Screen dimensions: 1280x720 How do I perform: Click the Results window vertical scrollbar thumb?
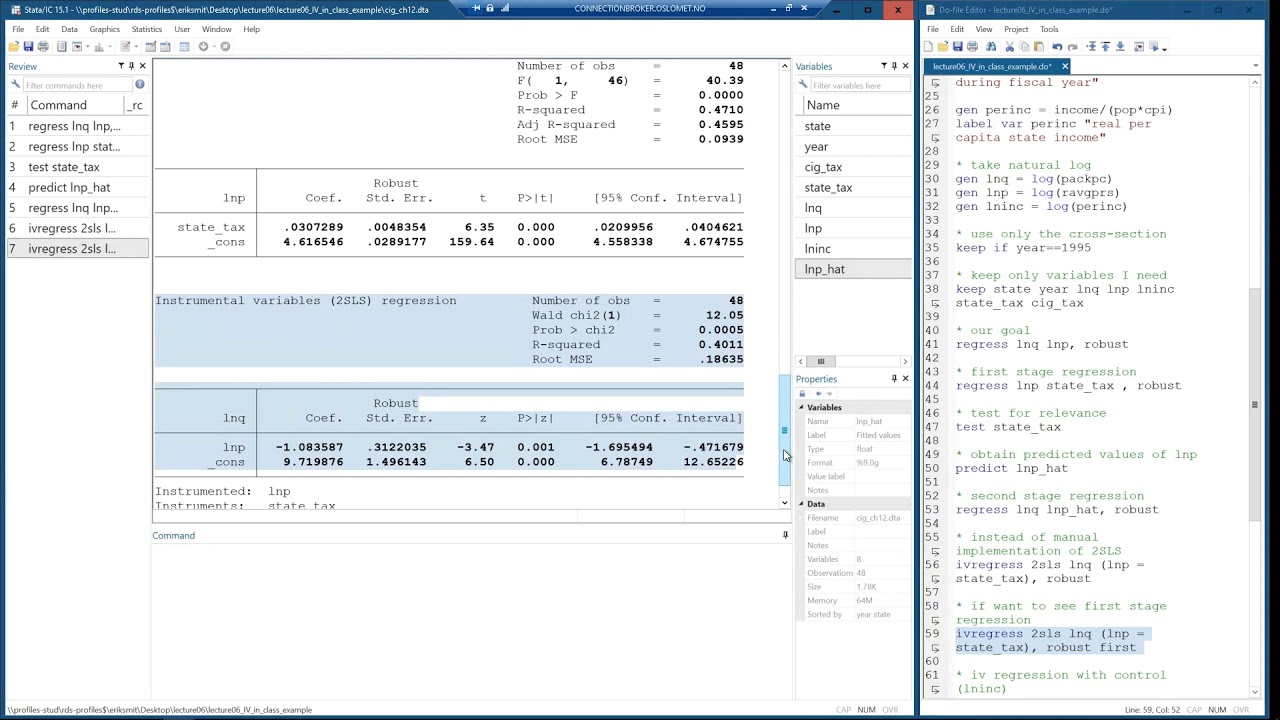(x=784, y=430)
